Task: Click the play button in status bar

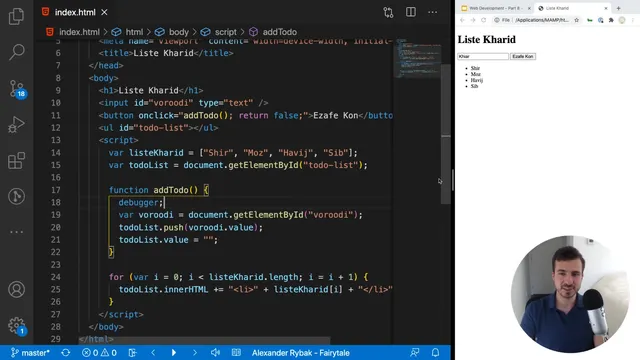Action: [174, 353]
